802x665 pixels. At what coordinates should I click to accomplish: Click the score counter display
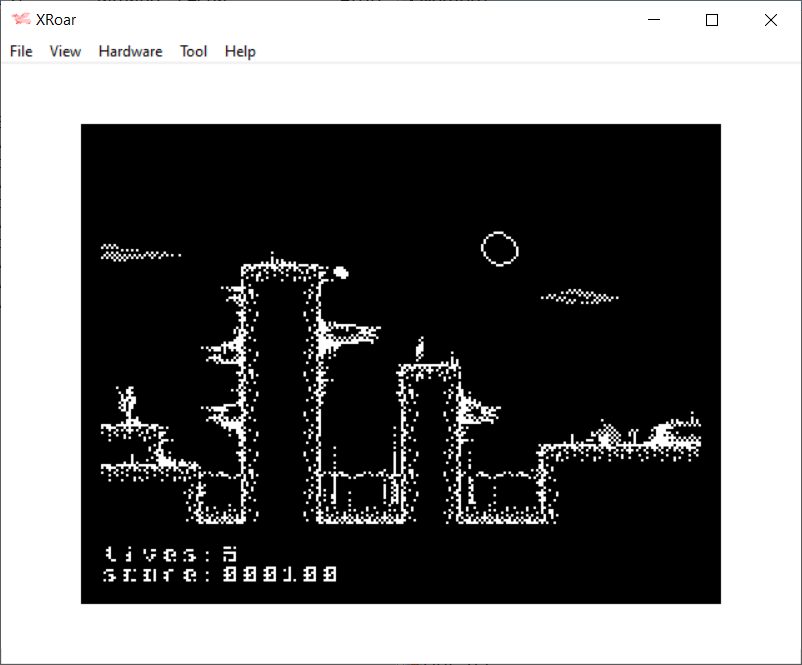tap(220, 575)
